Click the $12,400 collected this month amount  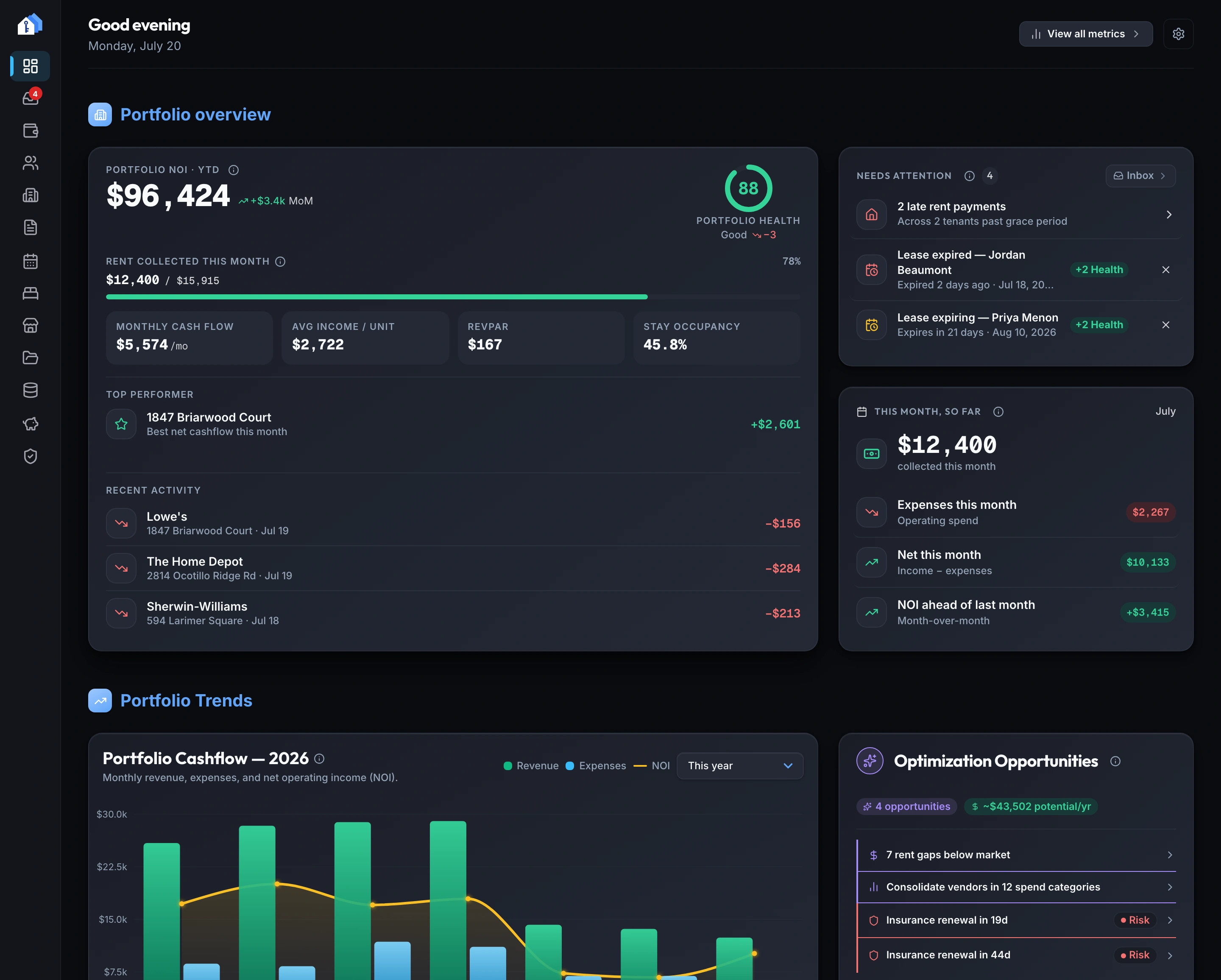click(947, 445)
